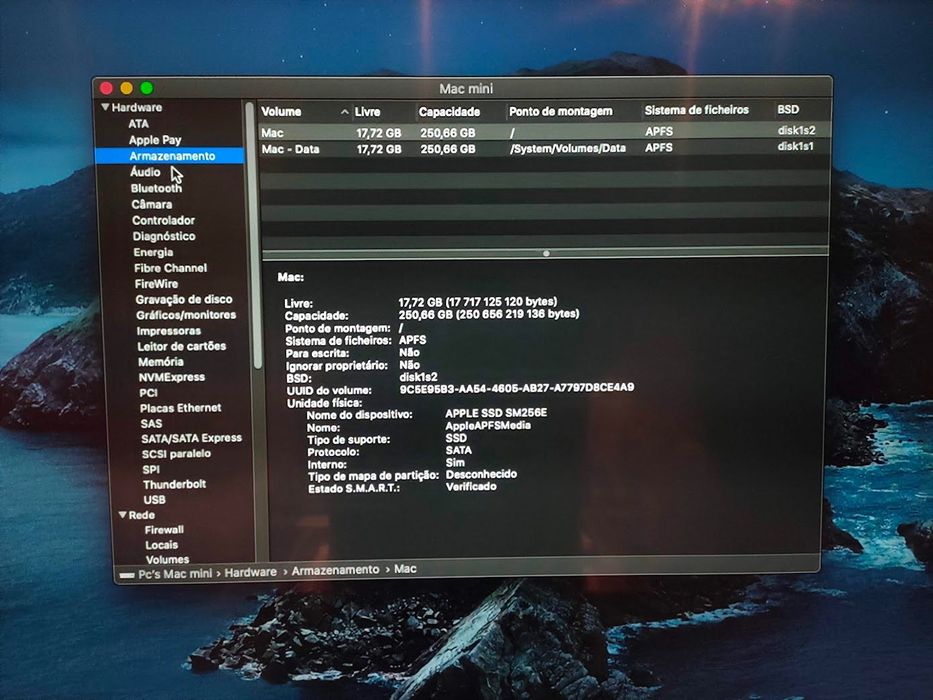Screen dimensions: 933x700
Task: Select SATA/SATA Express entry
Action: coord(192,439)
